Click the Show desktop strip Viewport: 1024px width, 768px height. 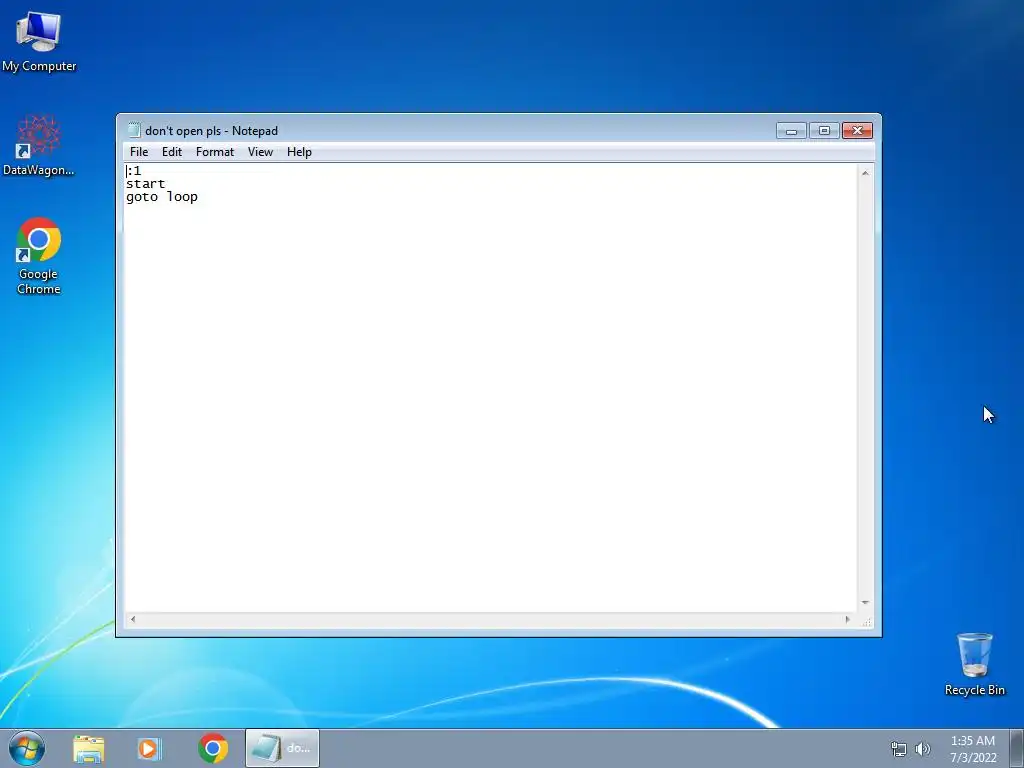[x=1016, y=748]
